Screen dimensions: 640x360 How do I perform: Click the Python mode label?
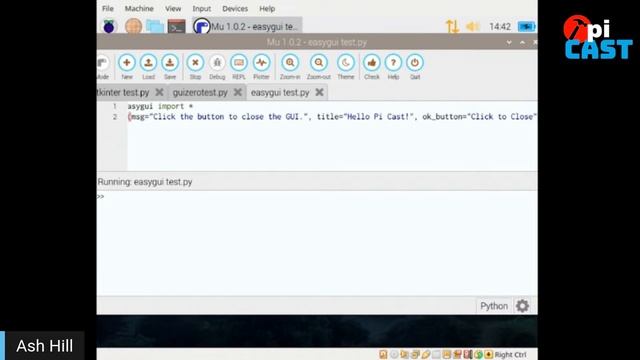(x=494, y=306)
